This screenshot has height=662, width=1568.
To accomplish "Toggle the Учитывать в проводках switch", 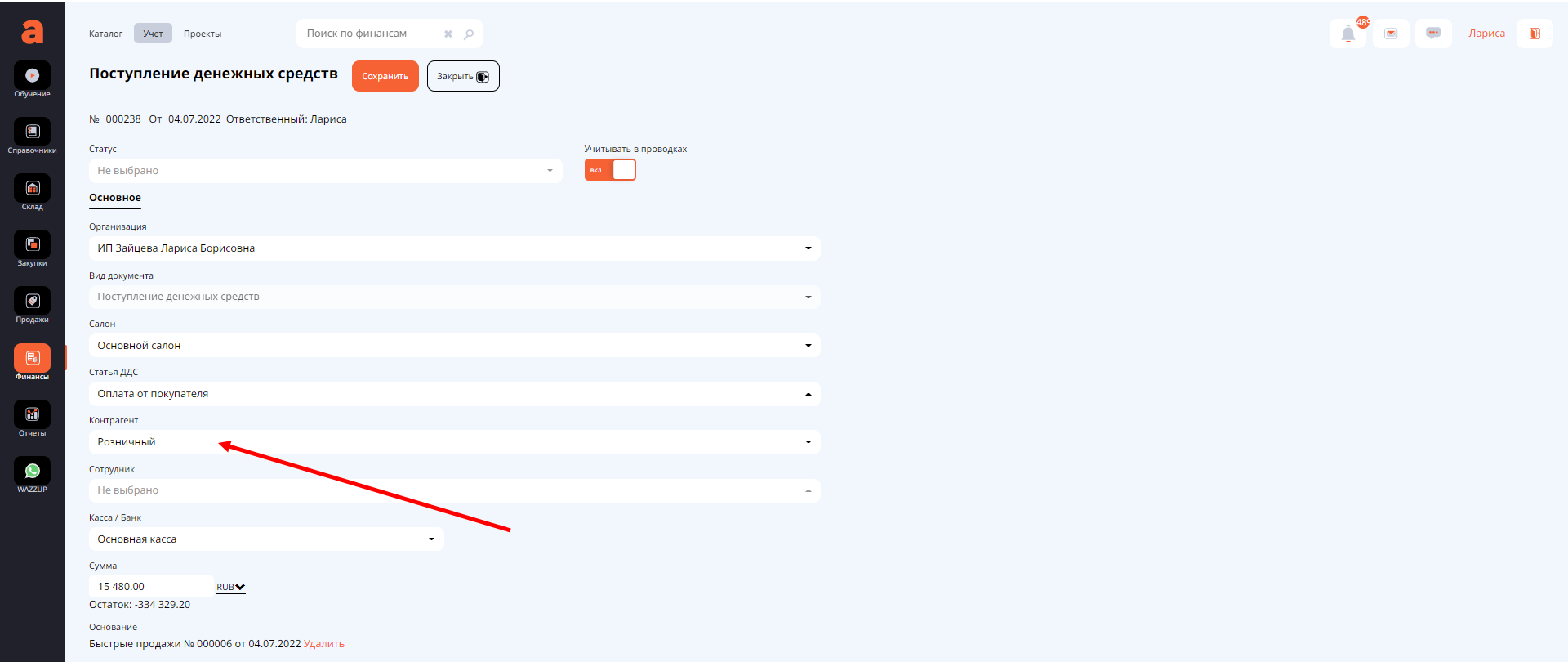I will pos(610,170).
